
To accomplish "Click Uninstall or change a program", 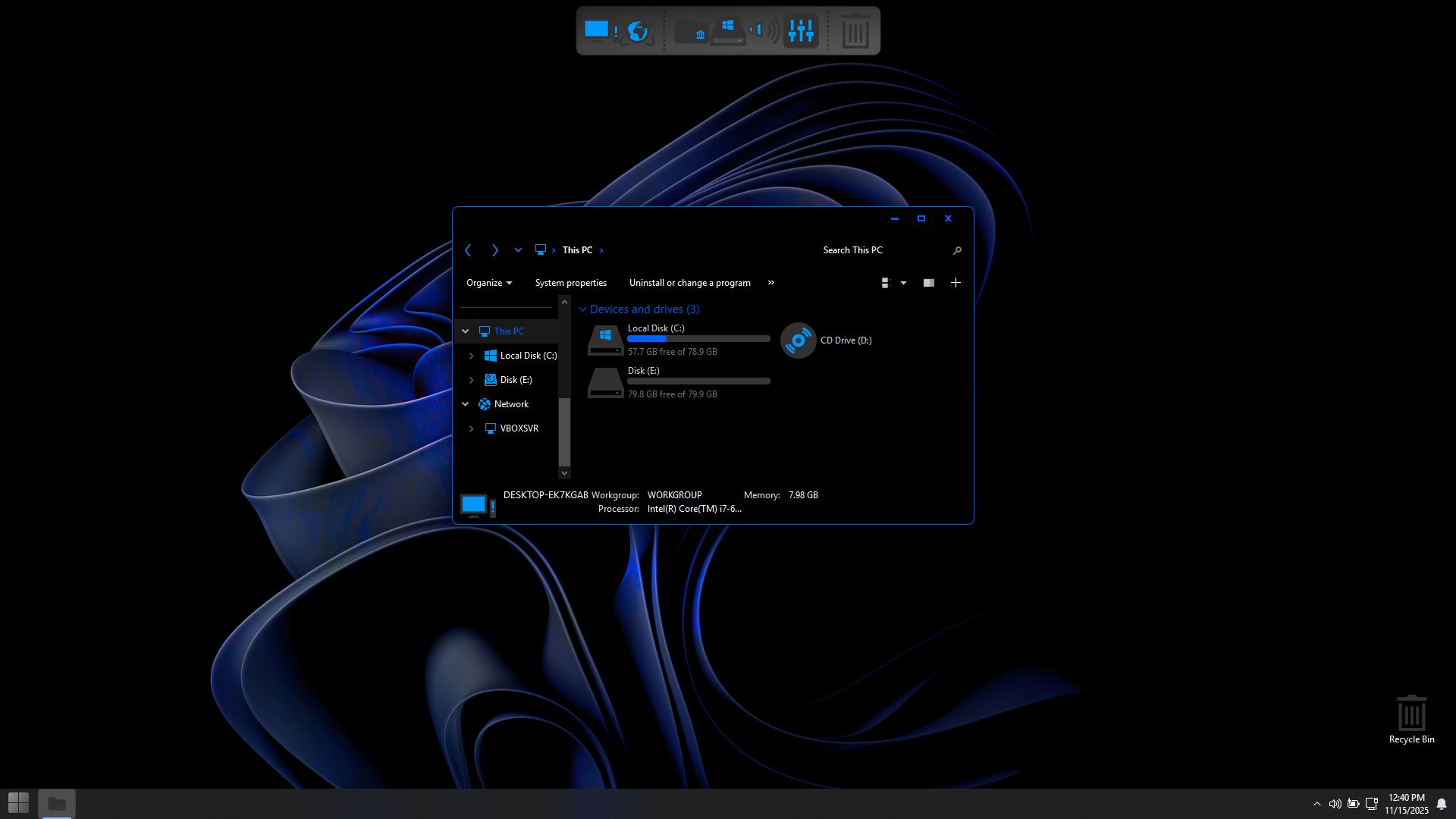I will coord(689,283).
